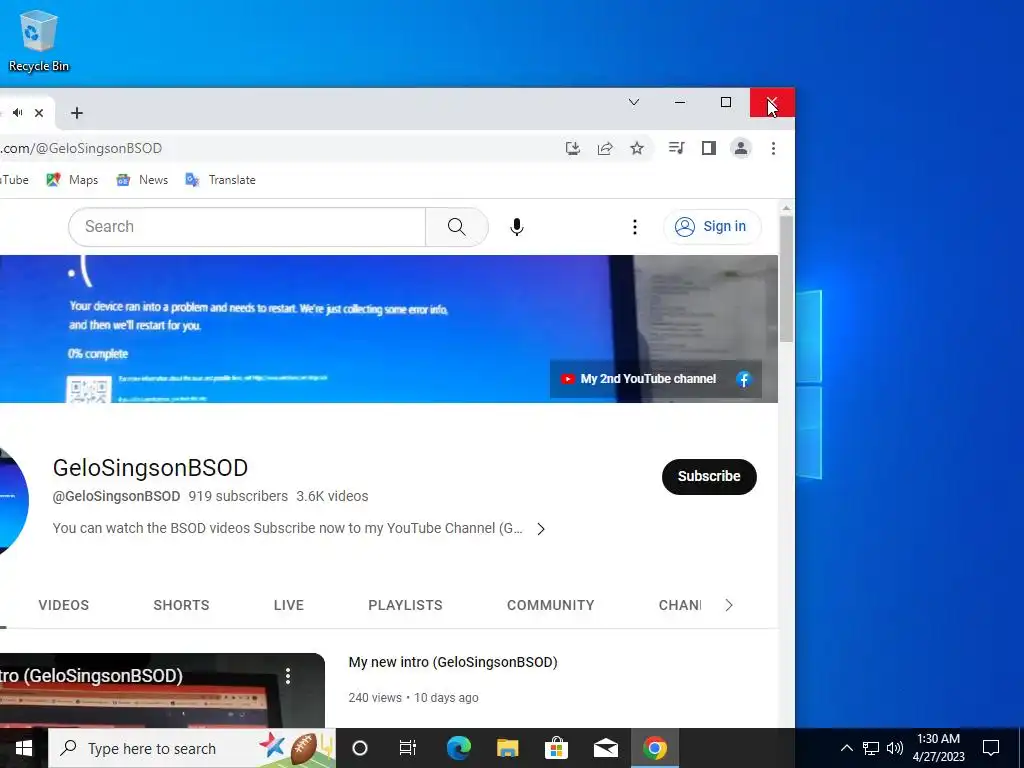Switch to the LIVE tab
Screen dimensions: 1024x768
tap(289, 605)
